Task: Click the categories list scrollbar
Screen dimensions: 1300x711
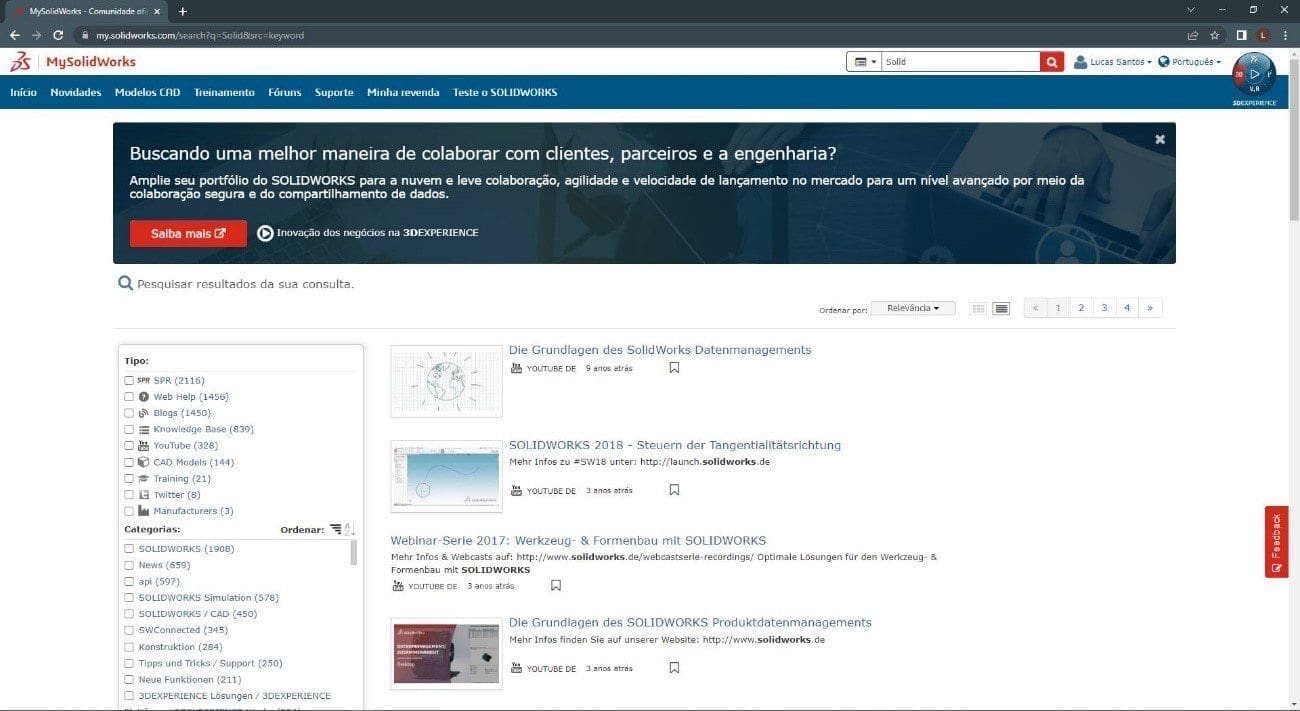Action: [x=354, y=553]
